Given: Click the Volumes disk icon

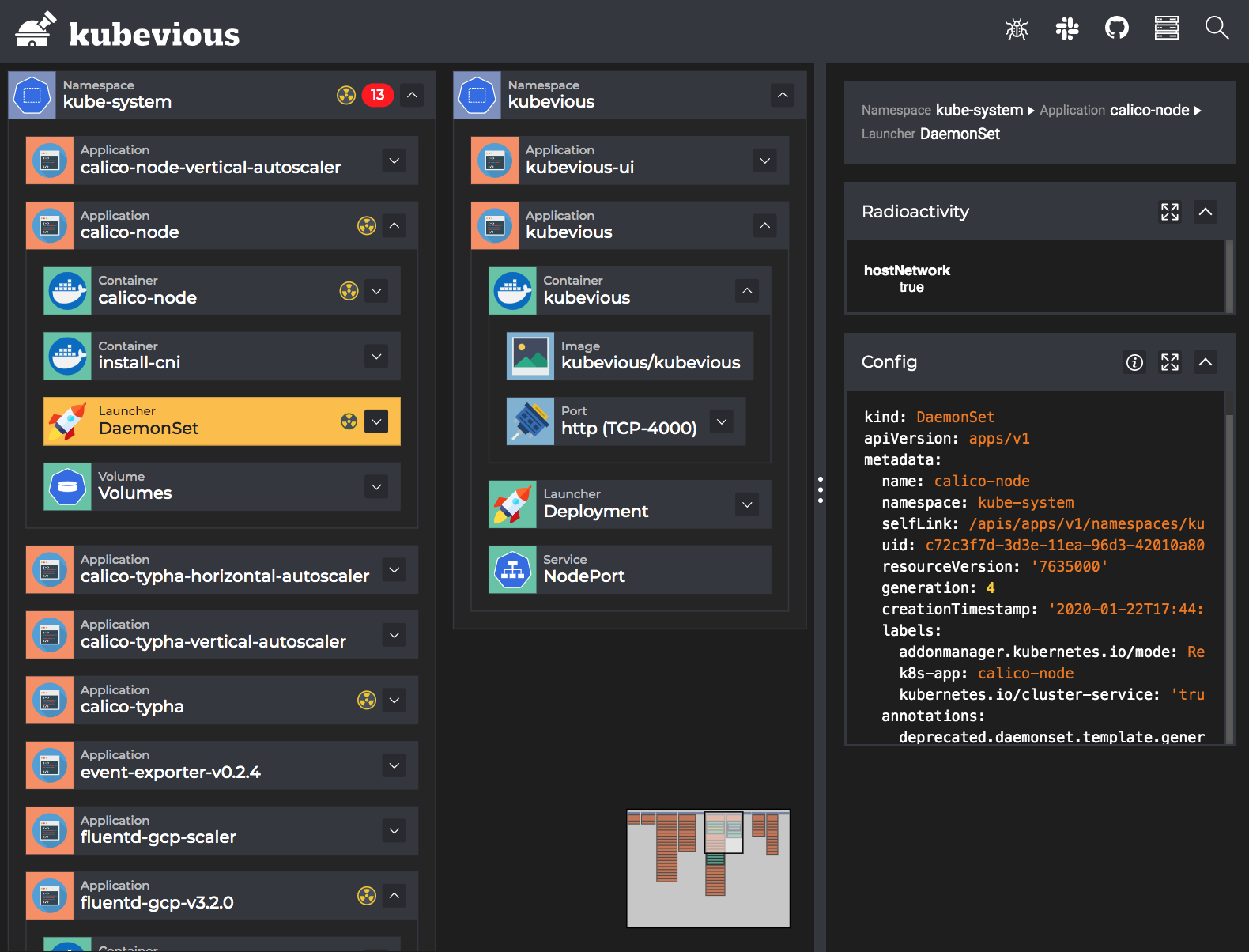Looking at the screenshot, I should point(68,487).
